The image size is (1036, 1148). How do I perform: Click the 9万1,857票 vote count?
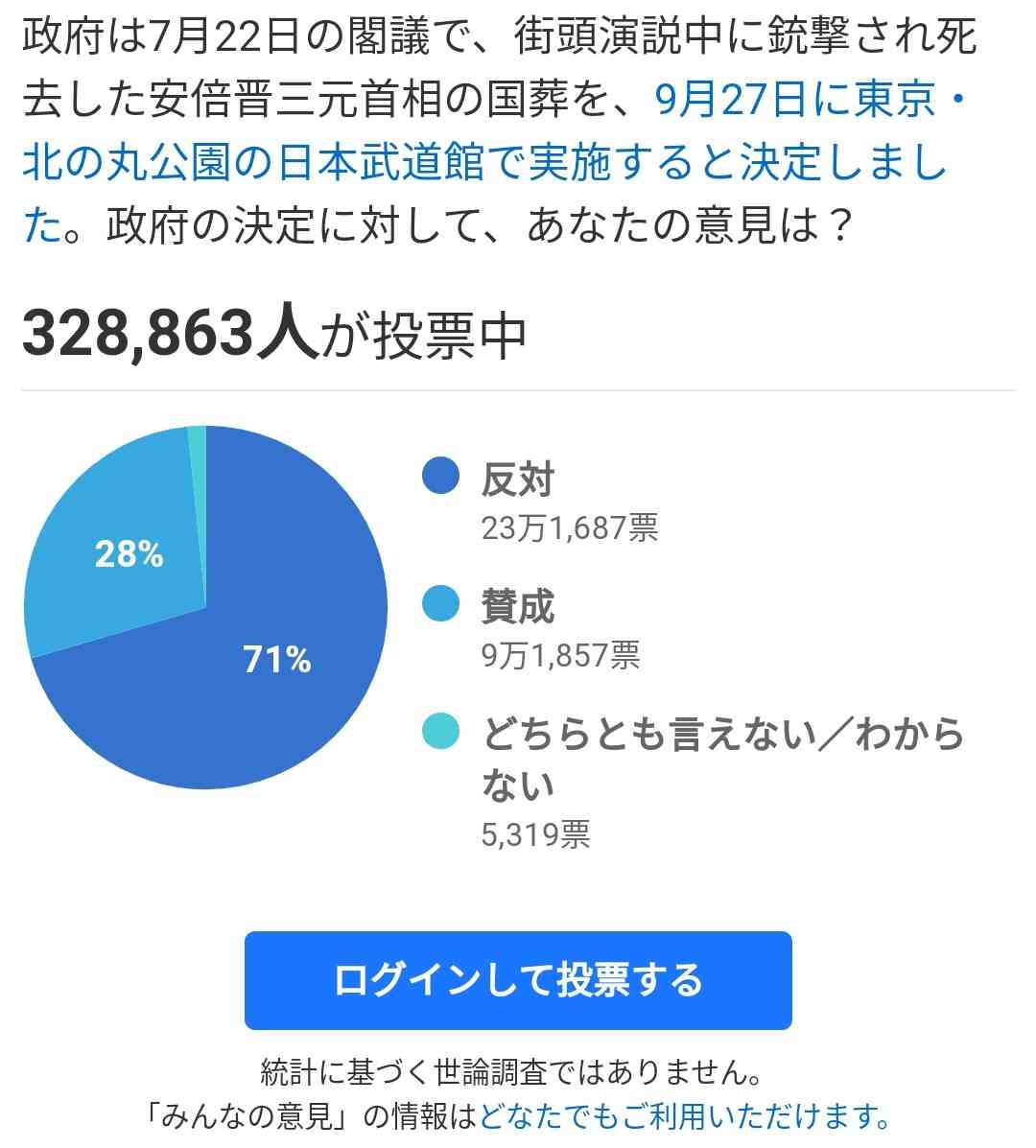click(x=561, y=655)
